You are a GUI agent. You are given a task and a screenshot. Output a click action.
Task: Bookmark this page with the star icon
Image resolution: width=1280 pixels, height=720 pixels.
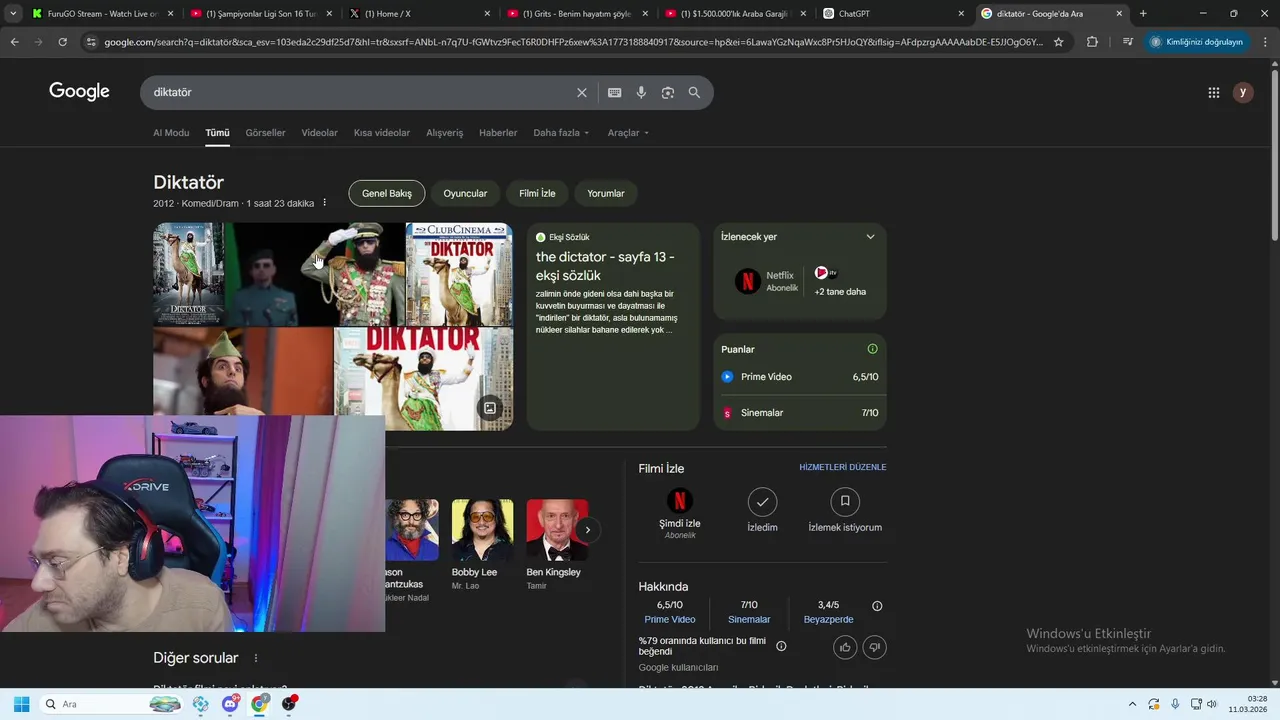point(1058,42)
